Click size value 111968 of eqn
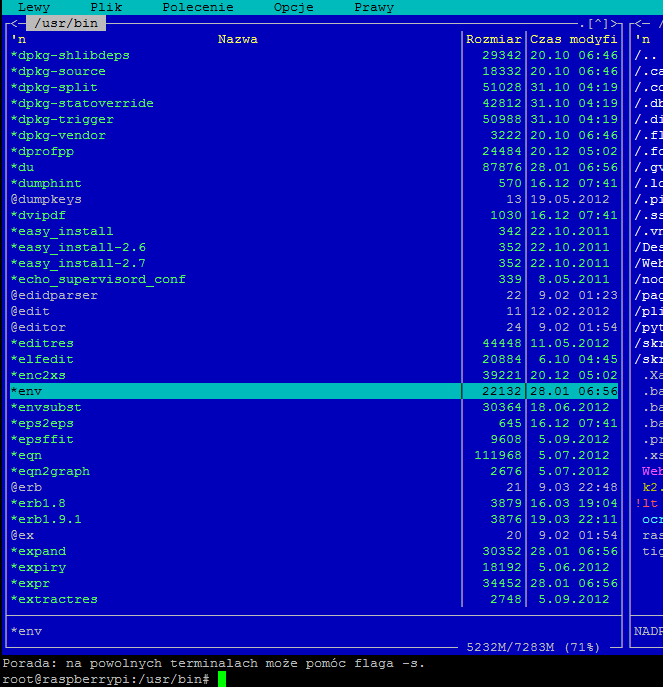The height and width of the screenshot is (687, 663). (x=498, y=455)
